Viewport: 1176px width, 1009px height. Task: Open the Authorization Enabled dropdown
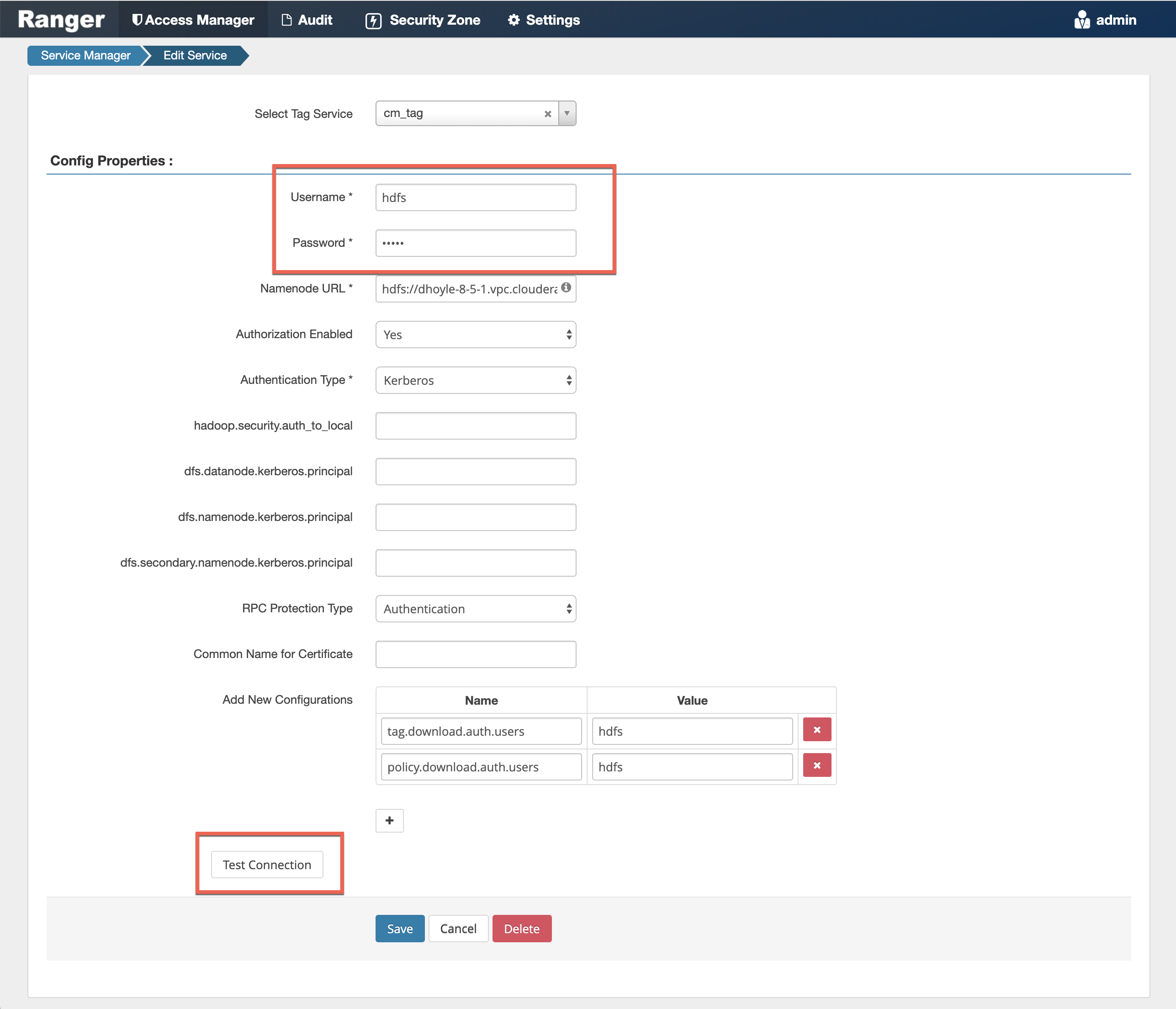[x=476, y=335]
